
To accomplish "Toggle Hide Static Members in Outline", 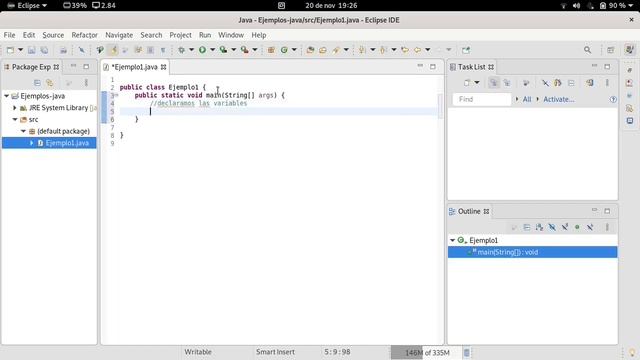I will click(x=564, y=227).
